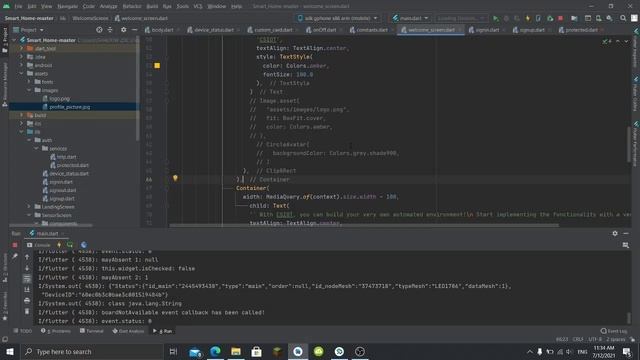Select logo.png in project tree
This screenshot has width=640, height=360.
tap(59, 98)
